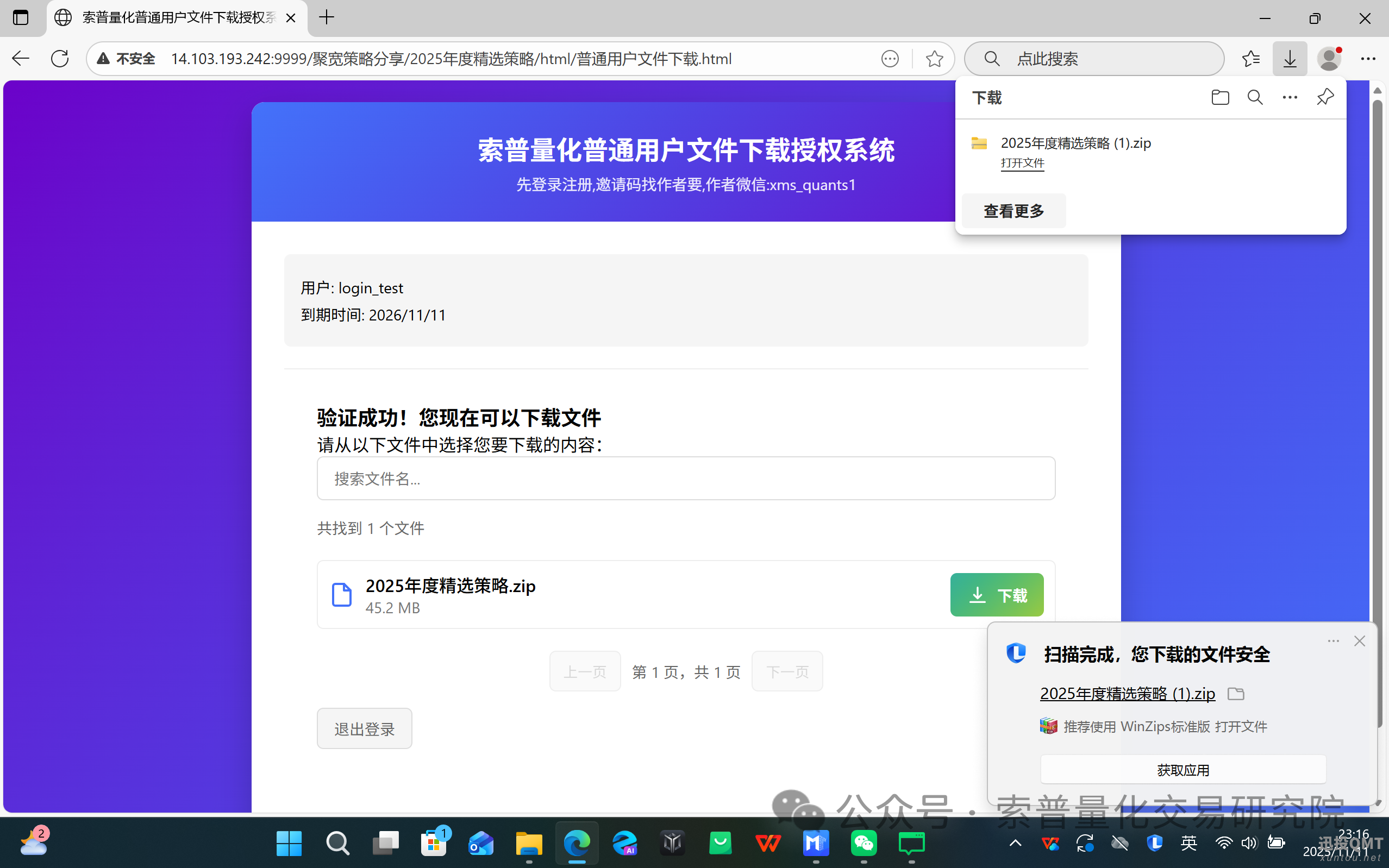The width and height of the screenshot is (1389, 868).
Task: Click green 下载 button for zip
Action: (996, 595)
